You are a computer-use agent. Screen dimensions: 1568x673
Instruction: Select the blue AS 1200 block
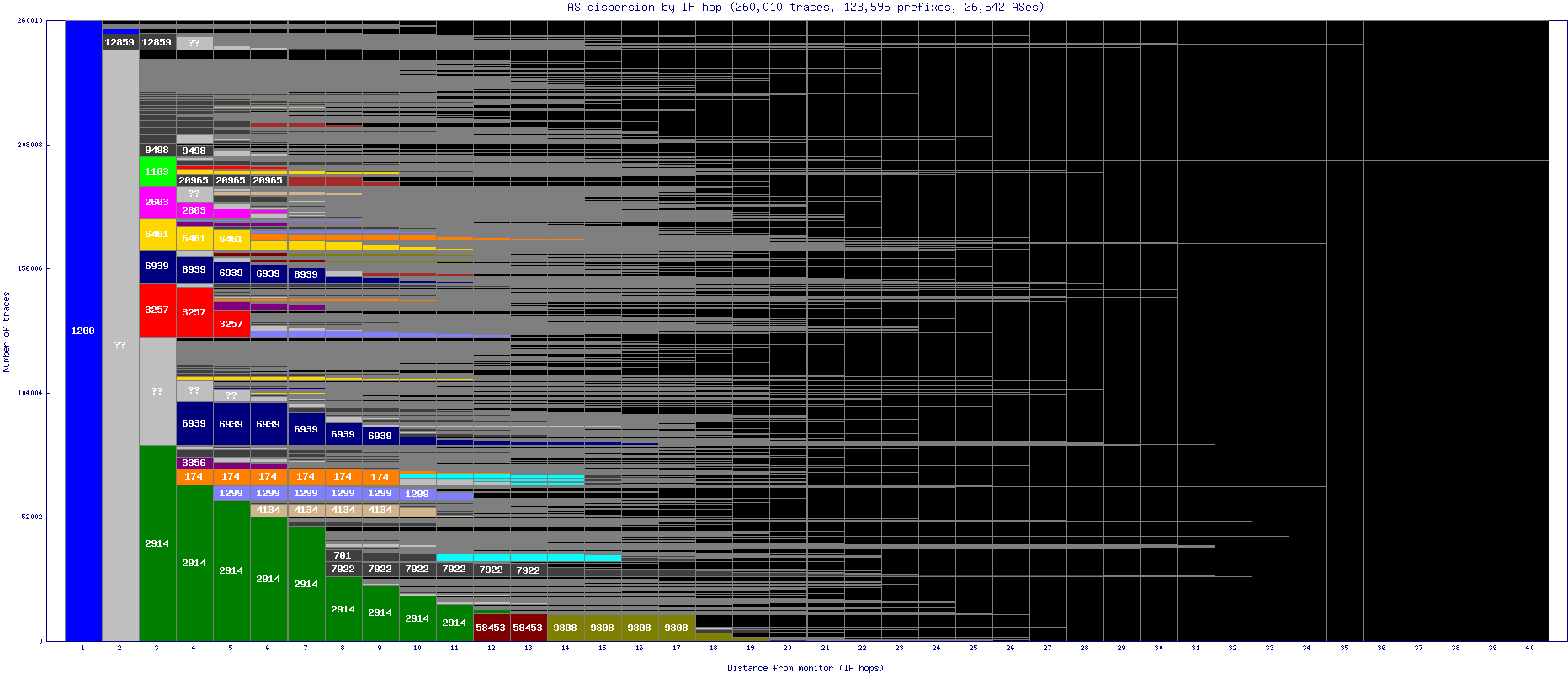pos(83,331)
